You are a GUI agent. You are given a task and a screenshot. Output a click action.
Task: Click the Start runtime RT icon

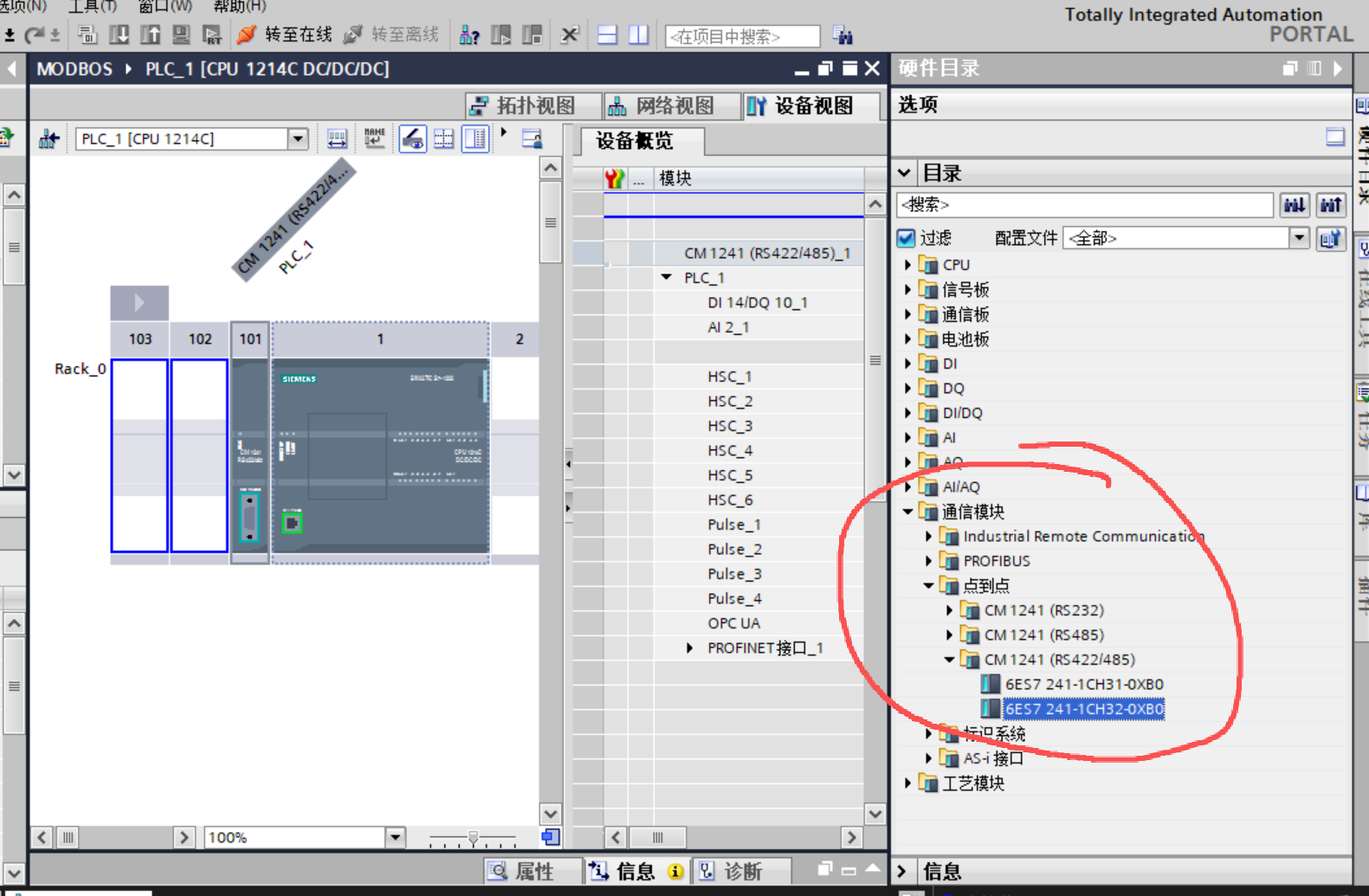coord(212,35)
